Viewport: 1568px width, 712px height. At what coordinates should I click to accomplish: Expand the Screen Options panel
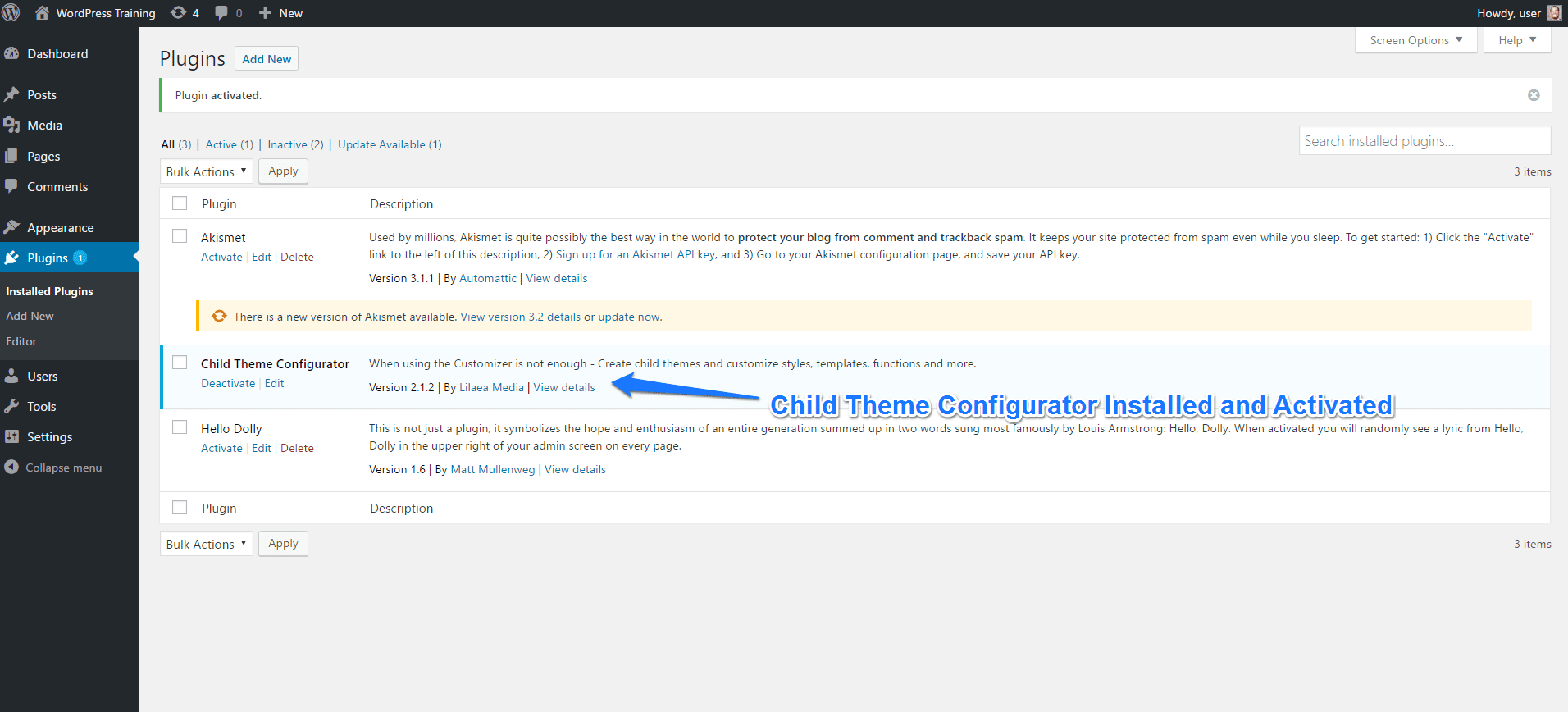click(x=1415, y=40)
